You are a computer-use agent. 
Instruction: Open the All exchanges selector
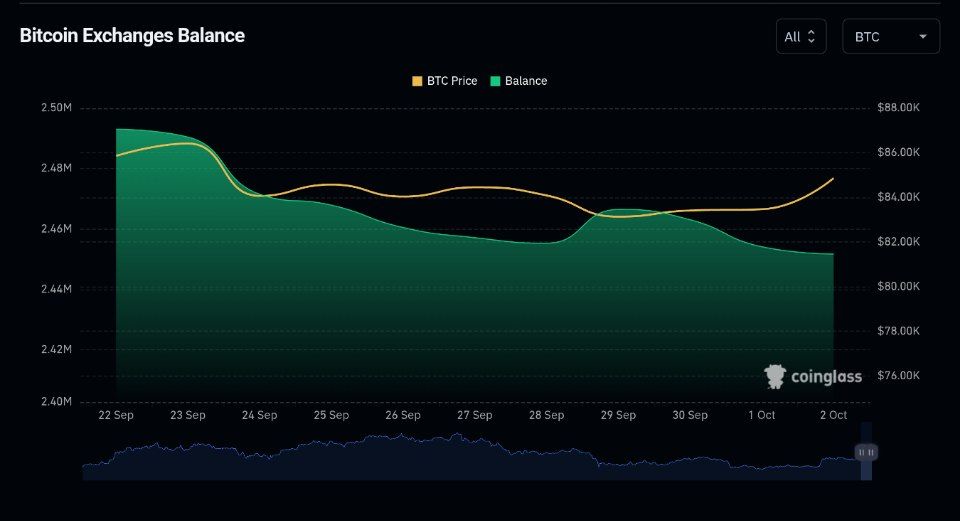coord(801,37)
